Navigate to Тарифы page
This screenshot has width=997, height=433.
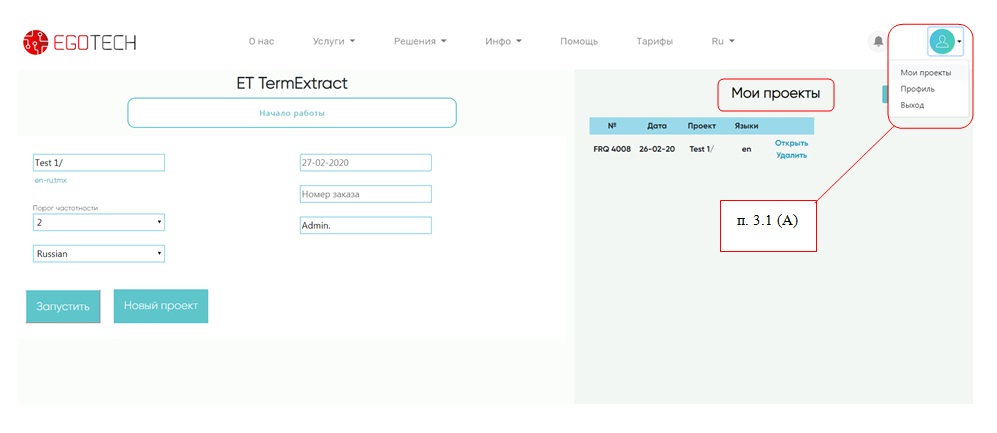tap(654, 42)
